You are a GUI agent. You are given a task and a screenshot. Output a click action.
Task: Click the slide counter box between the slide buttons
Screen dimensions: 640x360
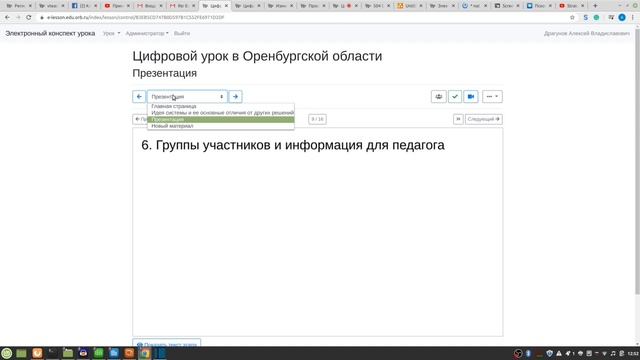click(317, 119)
